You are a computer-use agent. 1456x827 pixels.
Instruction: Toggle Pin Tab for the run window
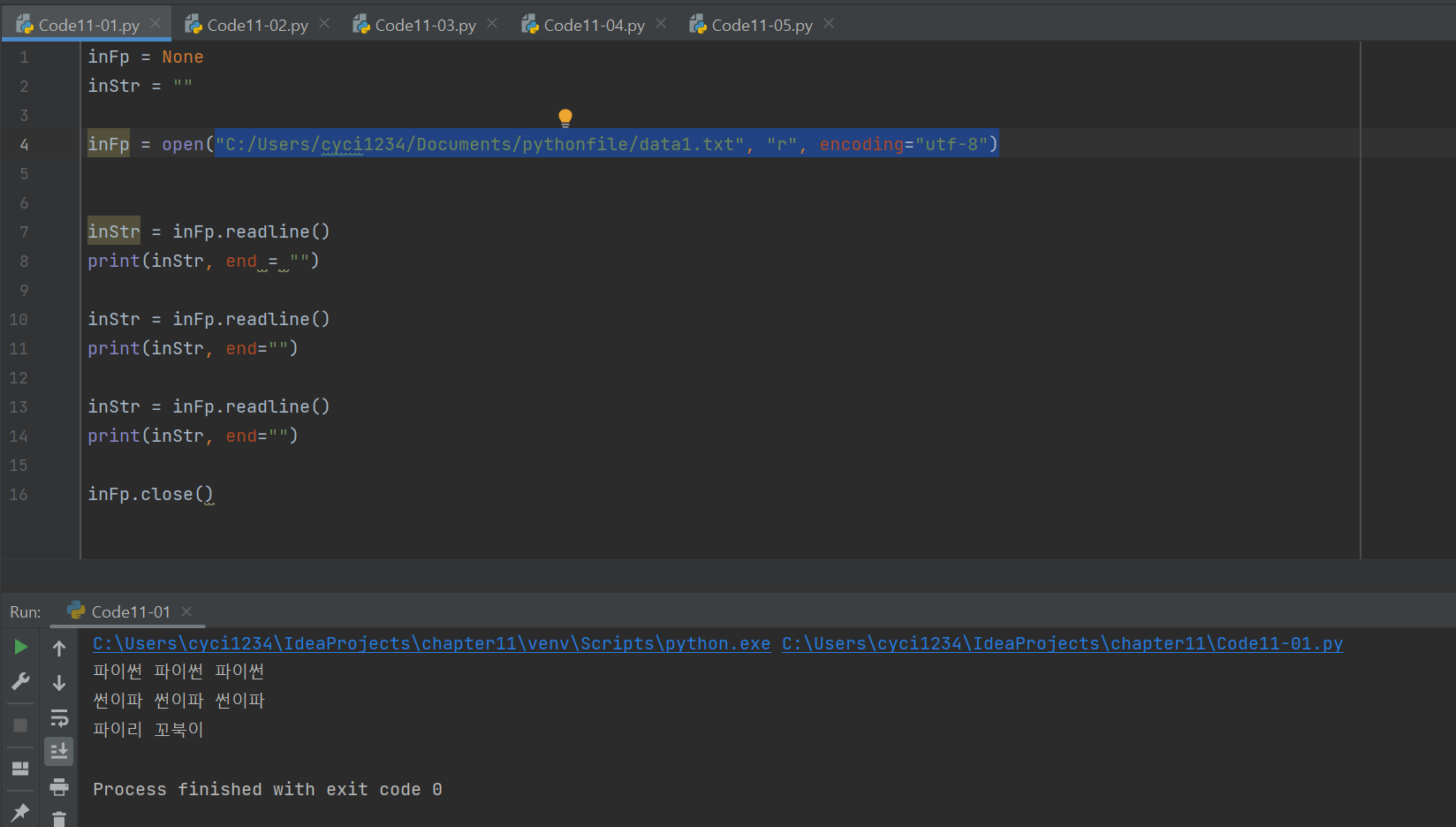(x=20, y=811)
